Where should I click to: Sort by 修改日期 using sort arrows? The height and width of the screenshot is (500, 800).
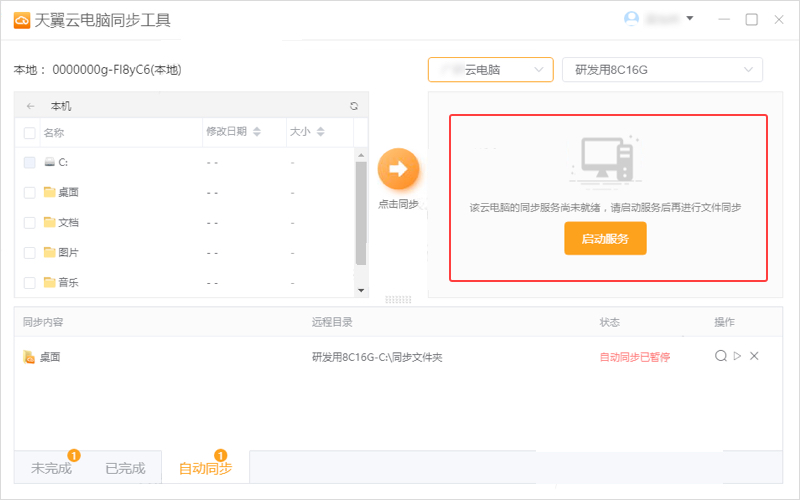pyautogui.click(x=257, y=132)
